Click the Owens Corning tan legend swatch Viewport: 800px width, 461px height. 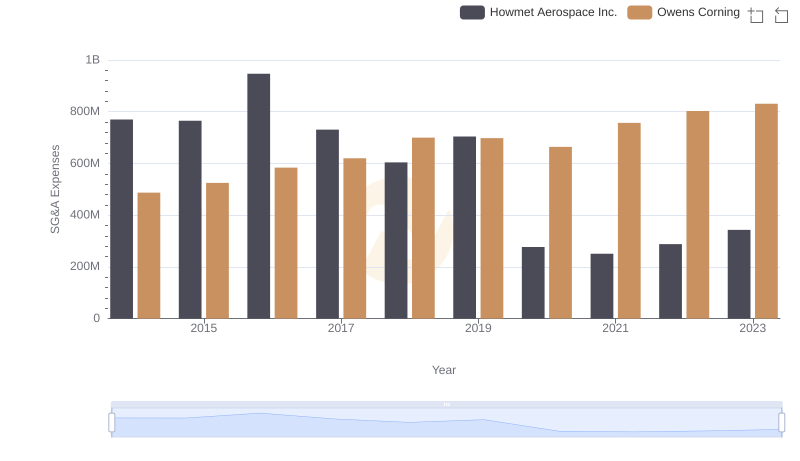pyautogui.click(x=639, y=12)
